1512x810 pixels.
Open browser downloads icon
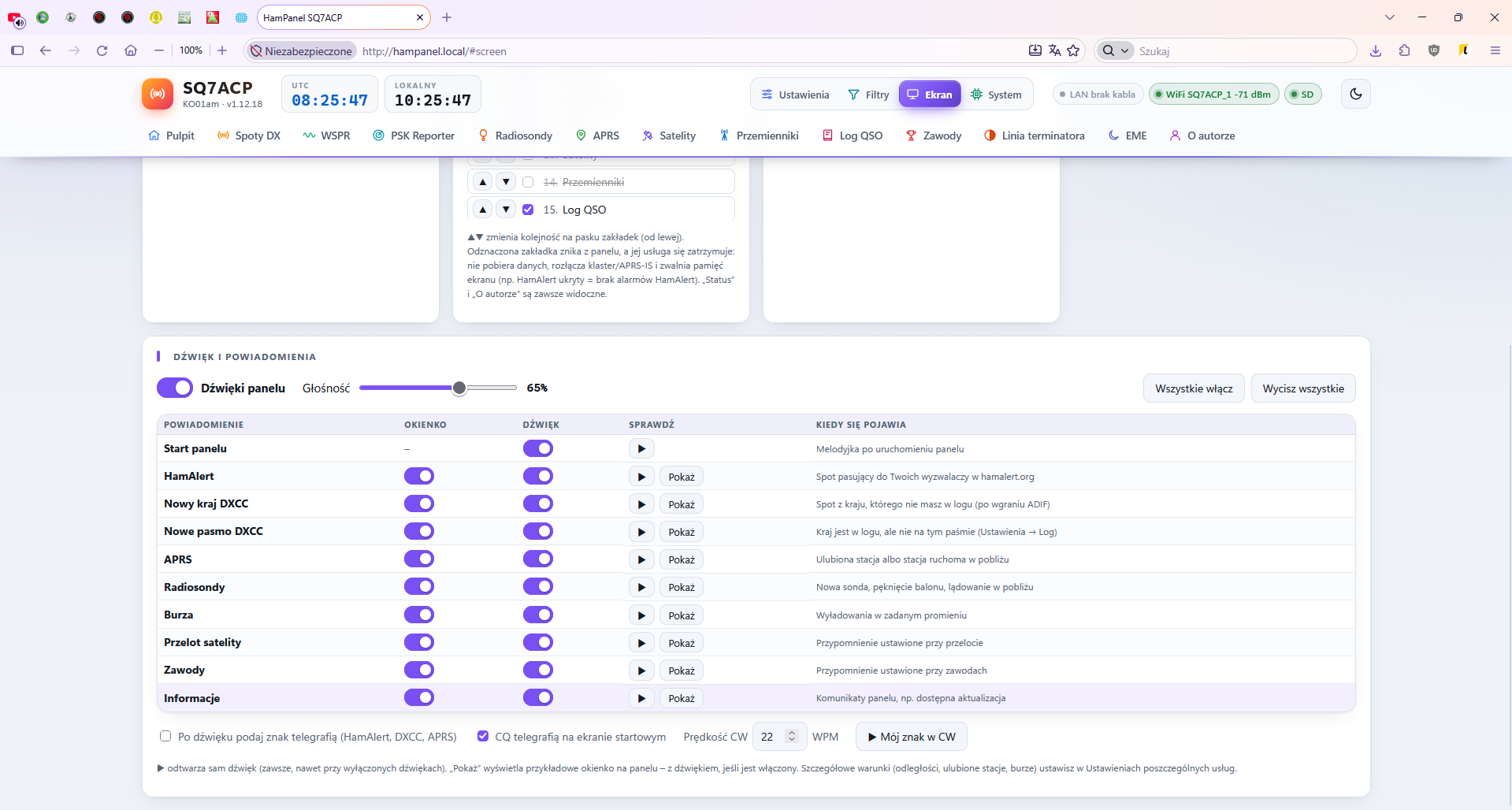tap(1376, 50)
